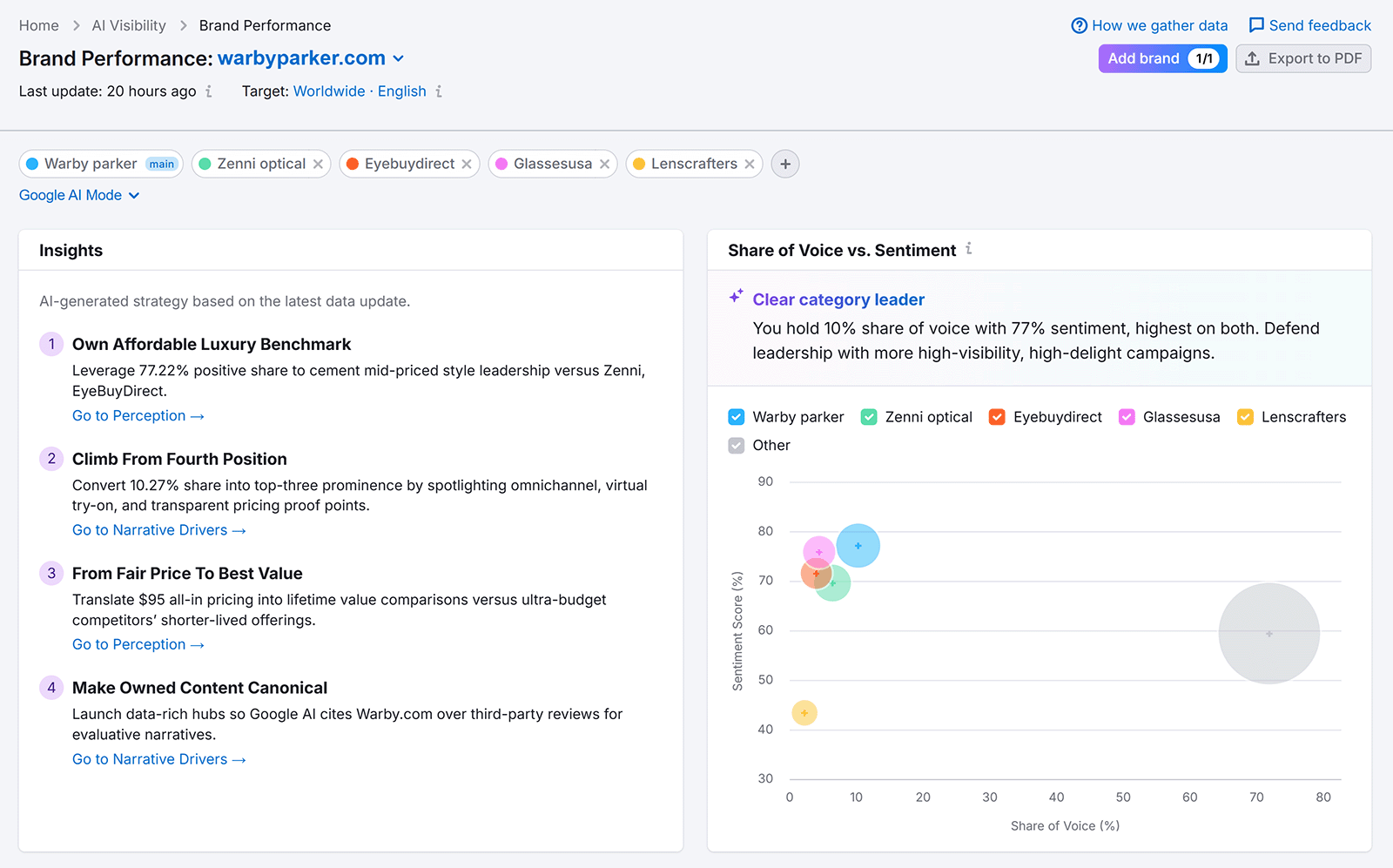
Task: Click the large gray Other bubble on the chart
Action: (1269, 633)
